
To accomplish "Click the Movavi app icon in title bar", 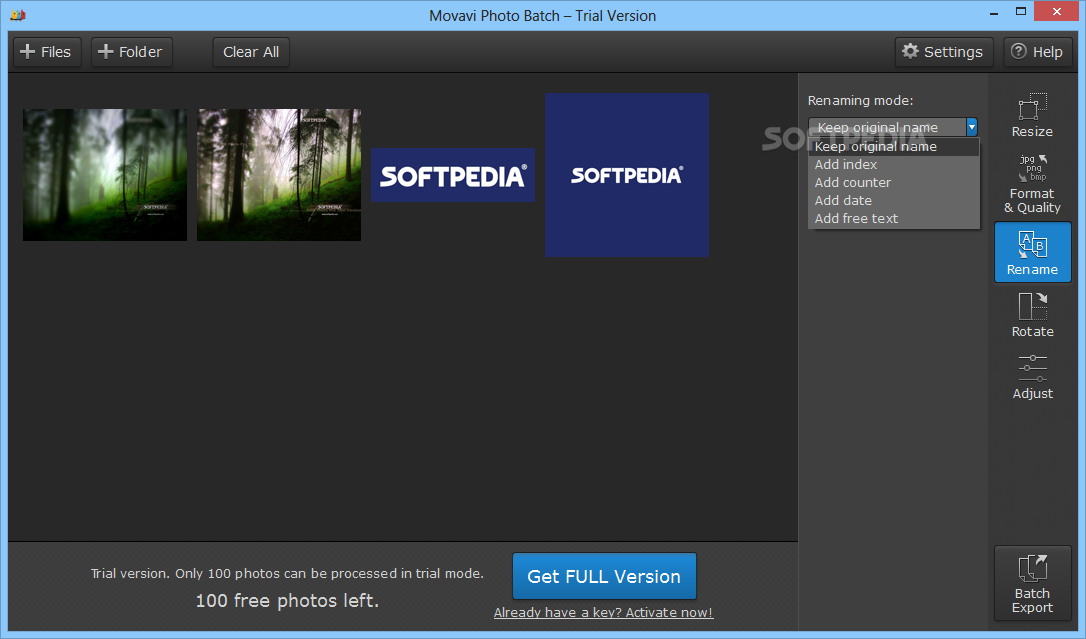I will [x=18, y=15].
